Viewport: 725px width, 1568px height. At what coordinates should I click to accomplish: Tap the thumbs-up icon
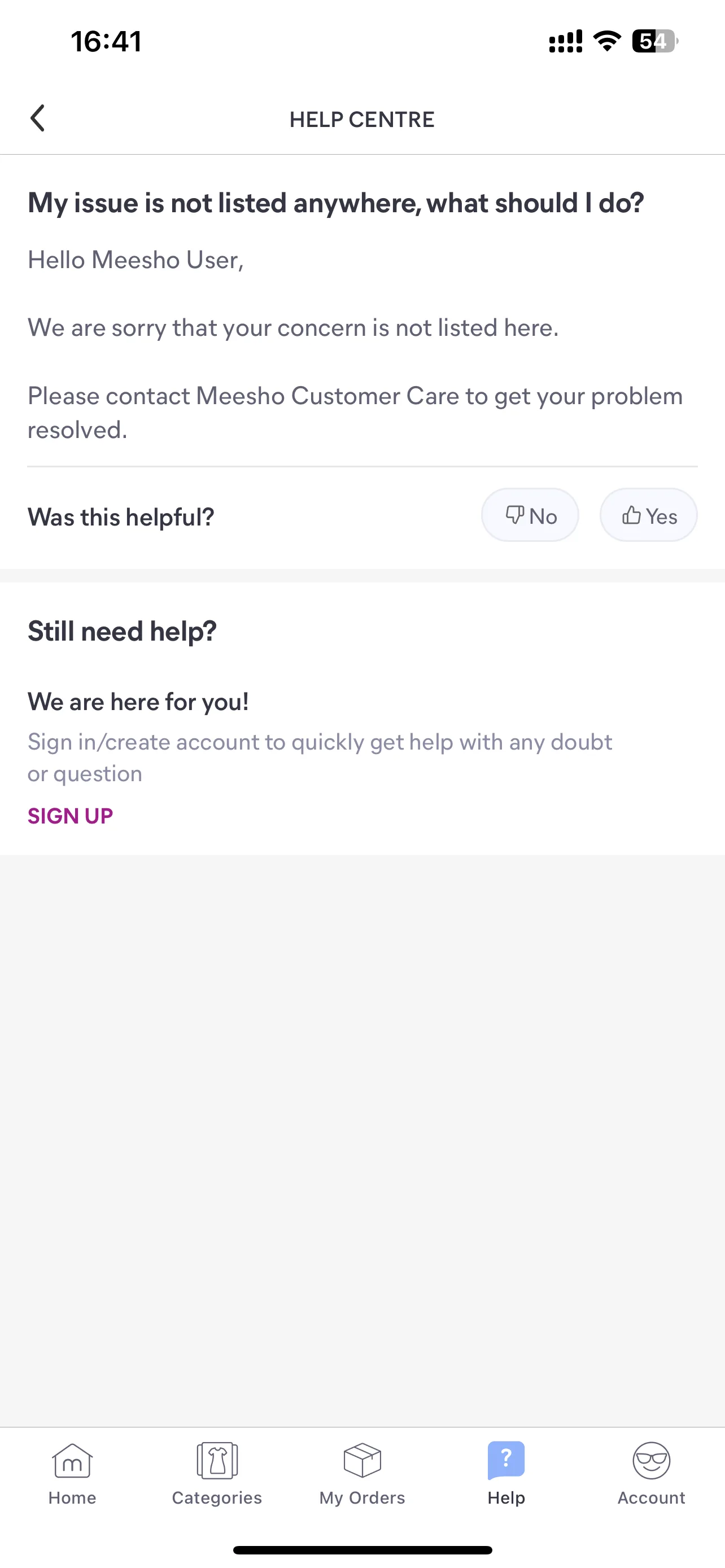coord(631,515)
